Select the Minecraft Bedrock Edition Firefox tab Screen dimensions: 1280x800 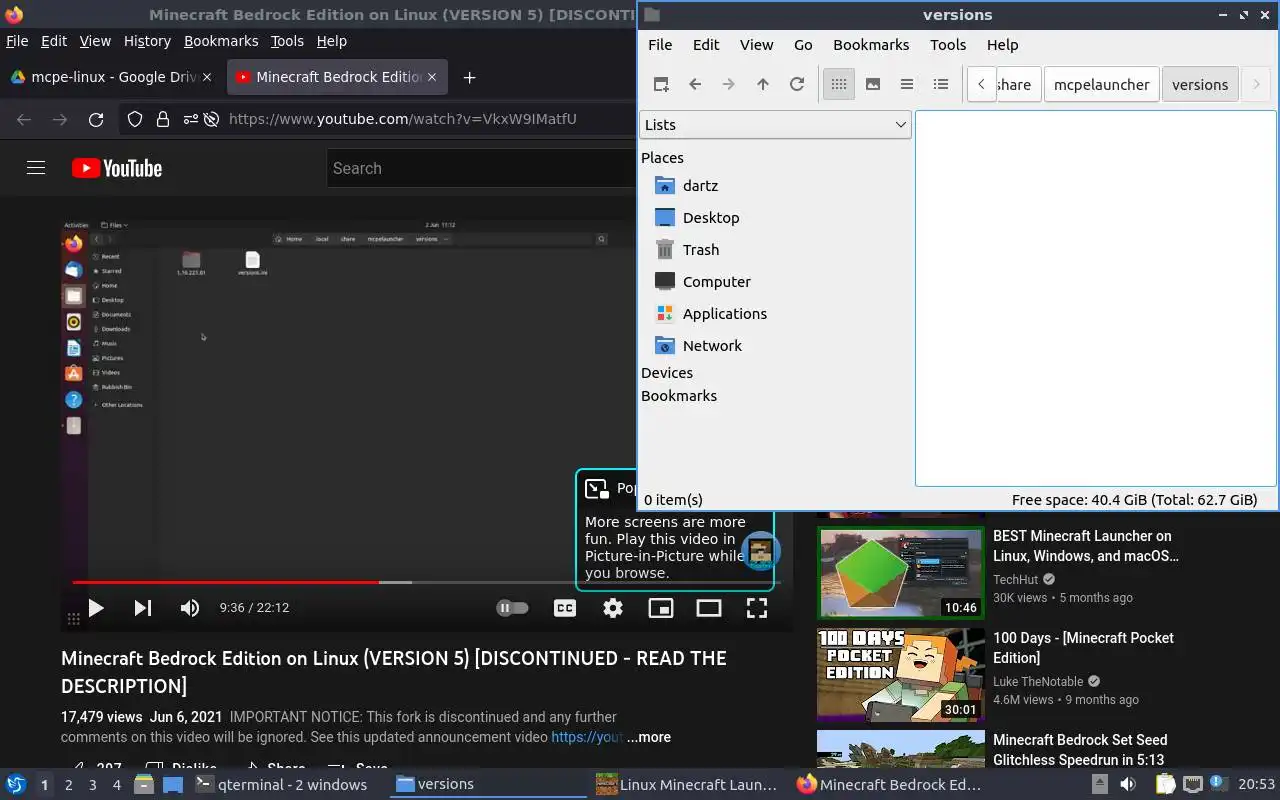[338, 77]
